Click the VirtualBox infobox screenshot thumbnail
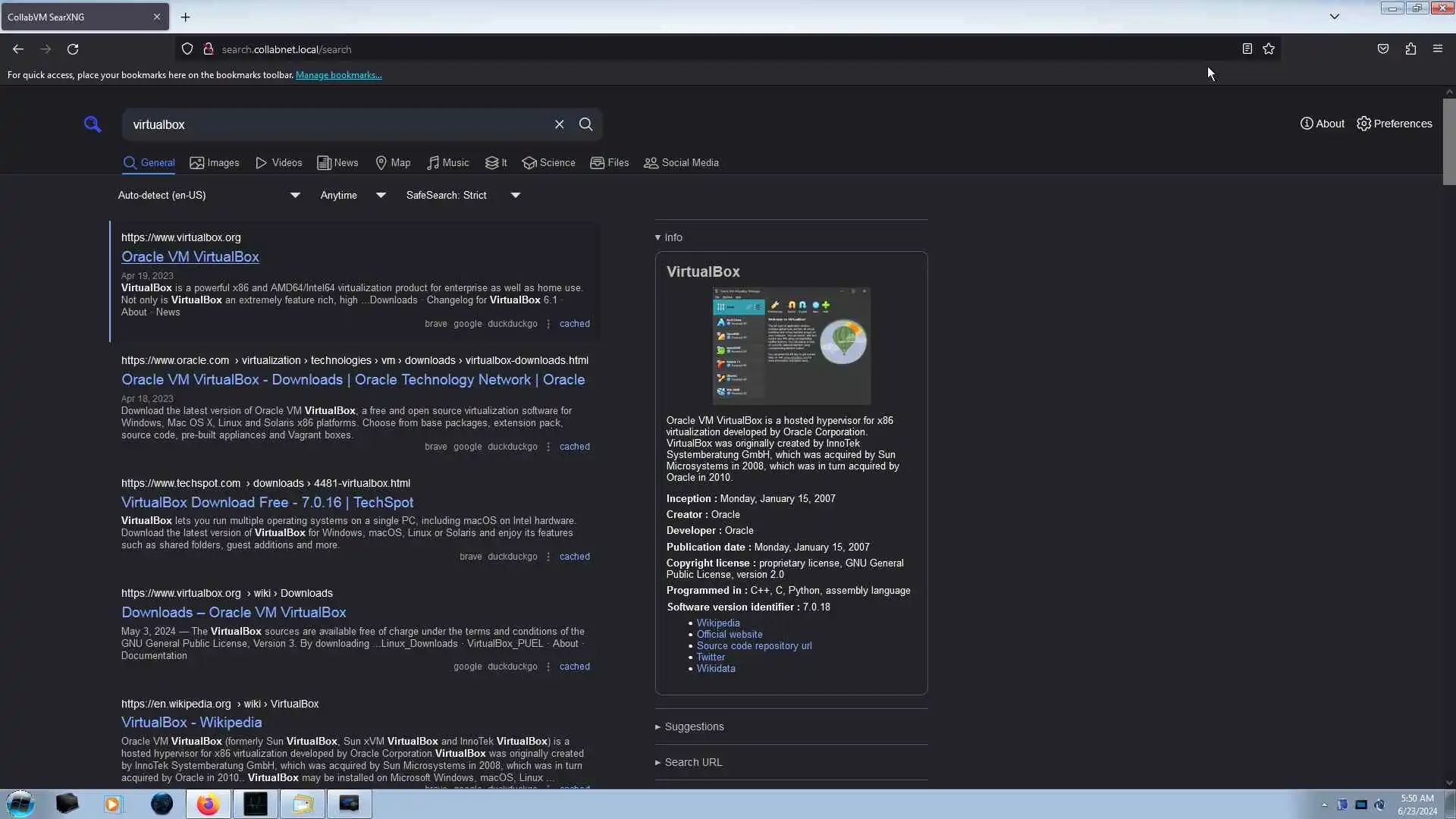The width and height of the screenshot is (1456, 819). tap(791, 346)
